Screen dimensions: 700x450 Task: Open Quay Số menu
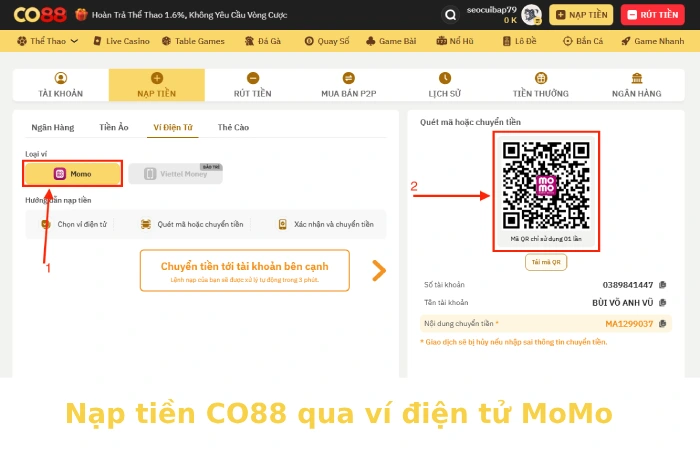coord(327,41)
